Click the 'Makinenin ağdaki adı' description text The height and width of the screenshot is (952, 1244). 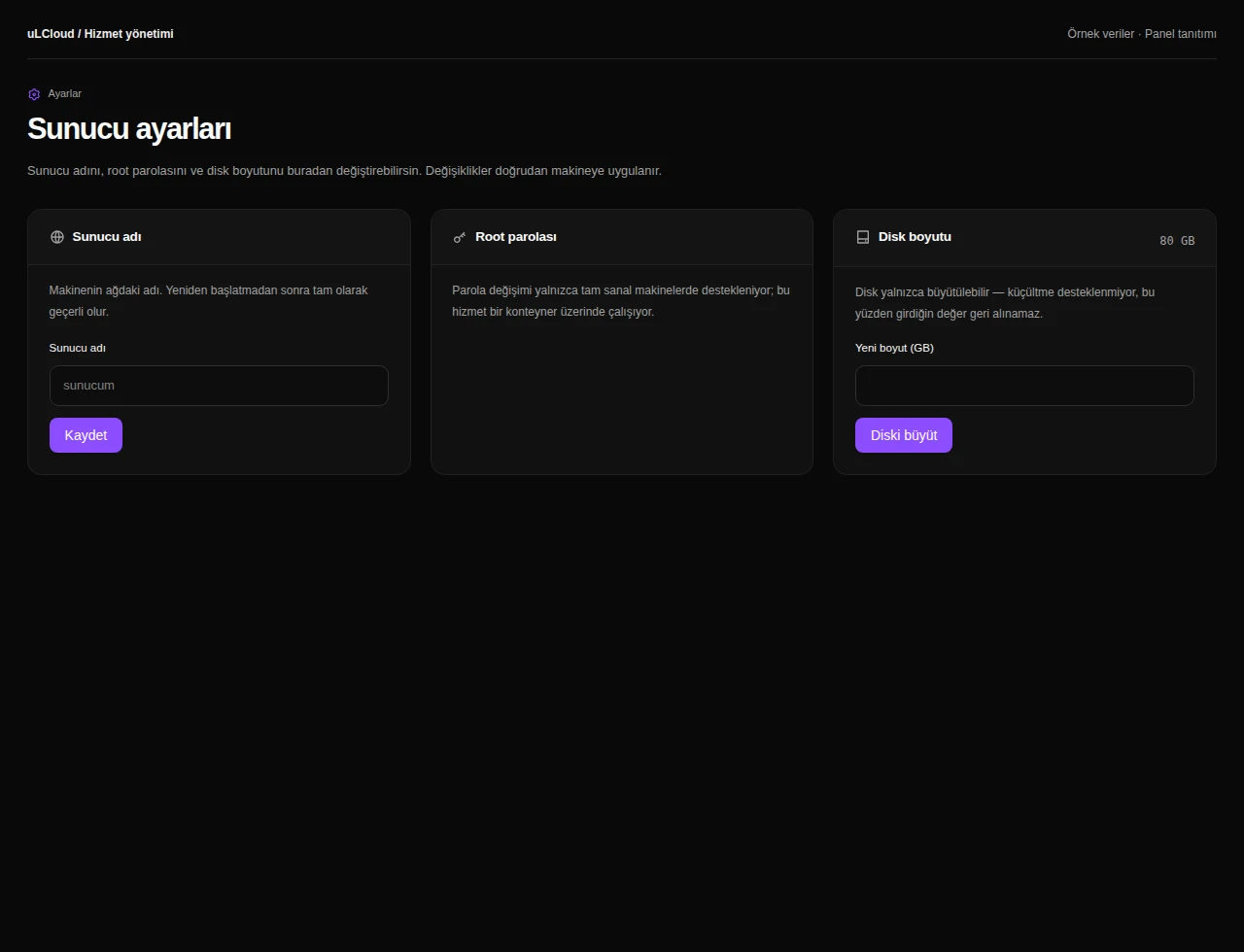[209, 301]
